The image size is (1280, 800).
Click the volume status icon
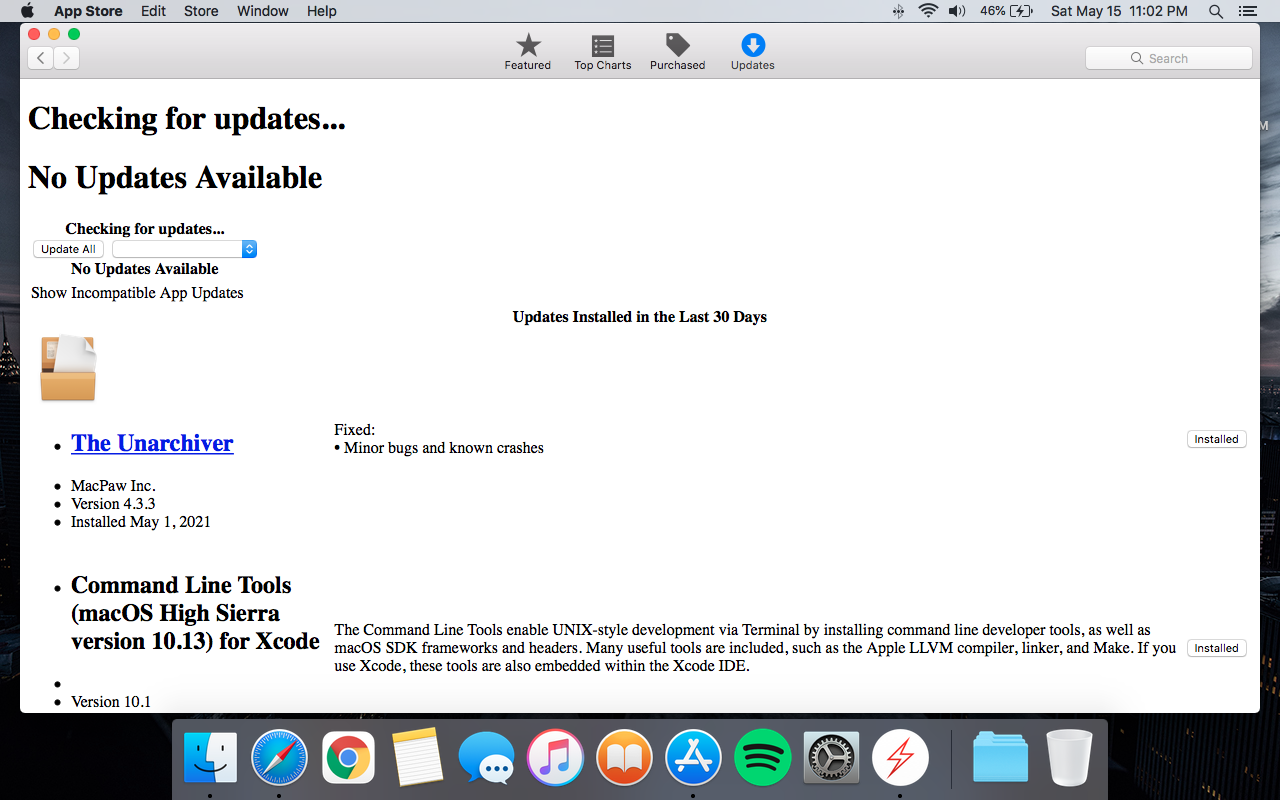(x=957, y=11)
